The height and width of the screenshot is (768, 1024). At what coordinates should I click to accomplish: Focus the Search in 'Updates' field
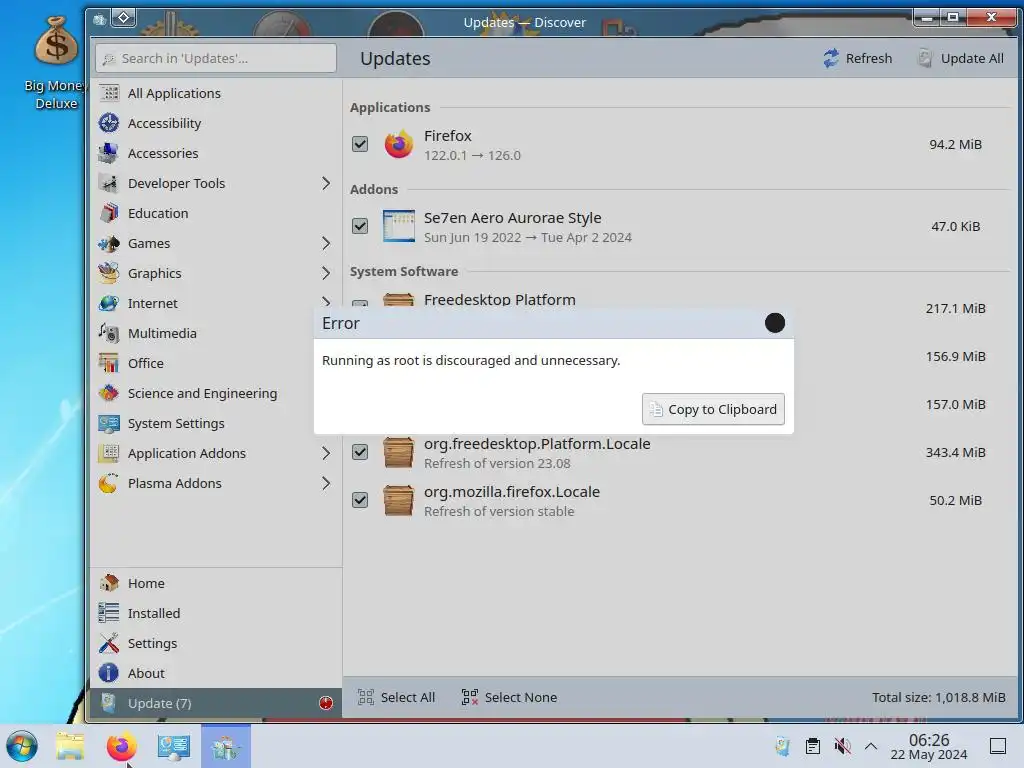pos(216,58)
